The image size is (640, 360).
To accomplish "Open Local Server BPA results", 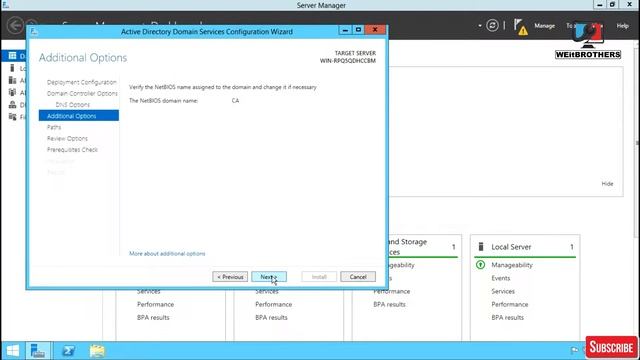I will 507,317.
